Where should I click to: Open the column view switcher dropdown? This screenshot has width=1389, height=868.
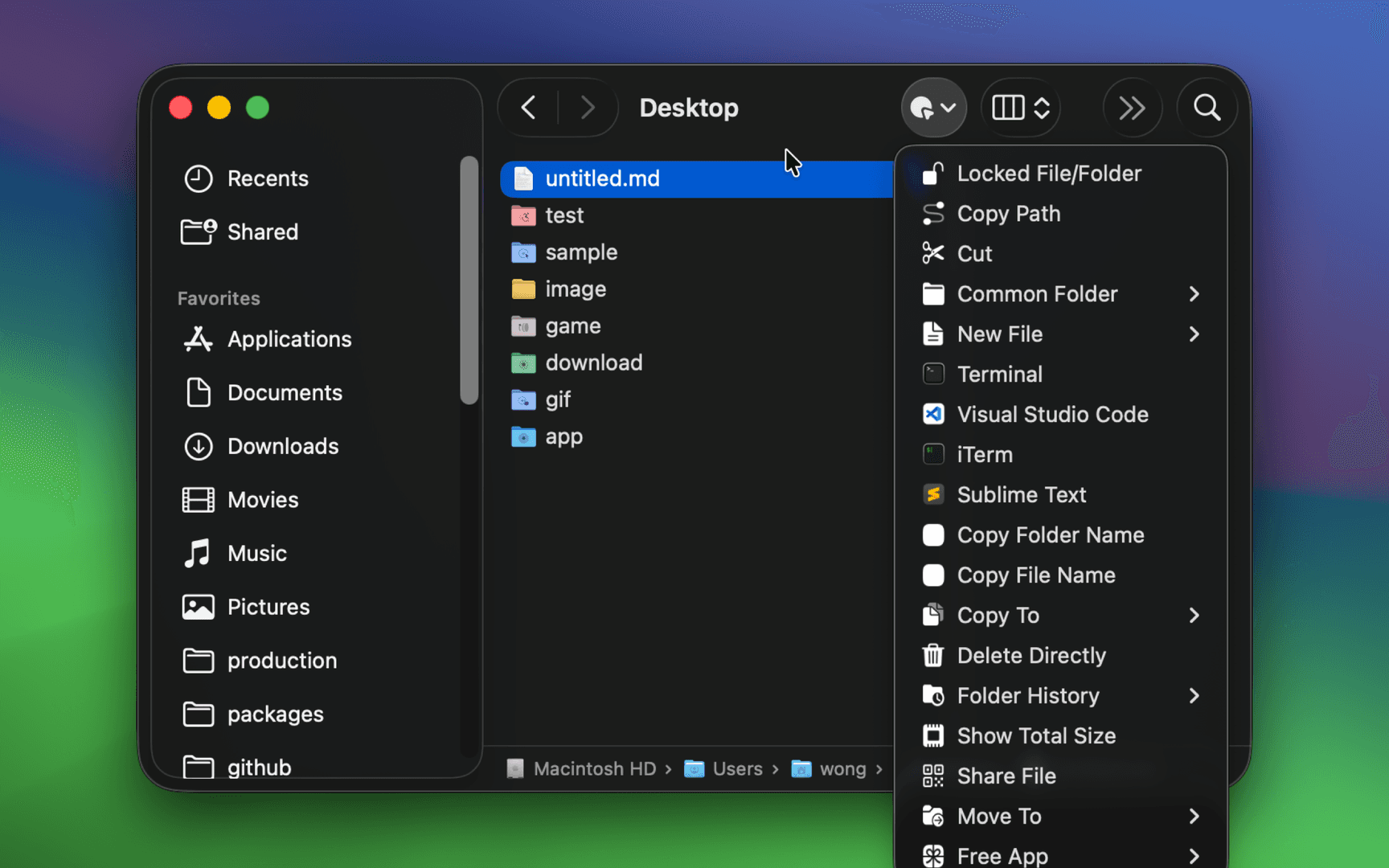point(1020,107)
